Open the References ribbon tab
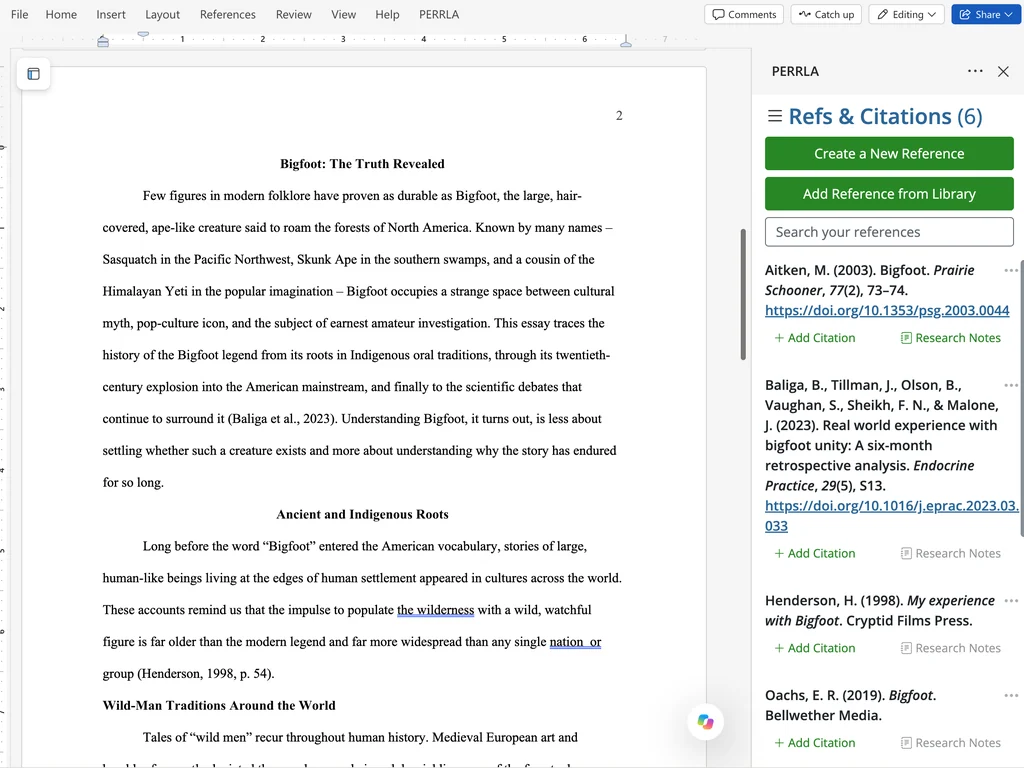Viewport: 1024px width, 768px height. tap(228, 14)
